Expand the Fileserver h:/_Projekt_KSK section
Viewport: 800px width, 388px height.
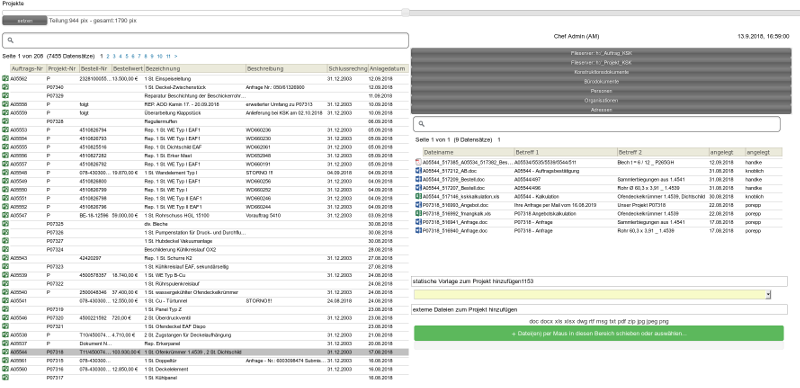point(601,63)
